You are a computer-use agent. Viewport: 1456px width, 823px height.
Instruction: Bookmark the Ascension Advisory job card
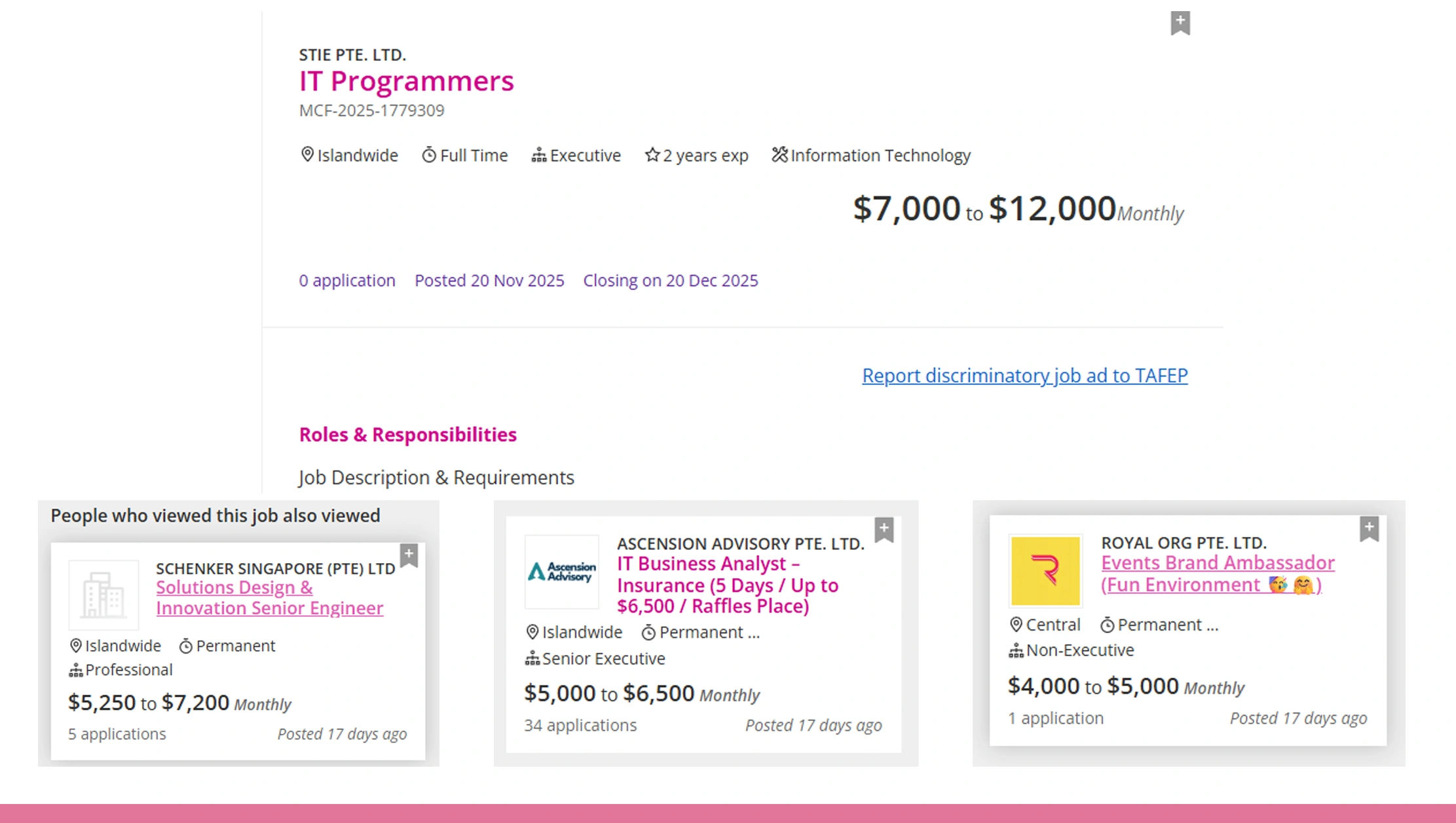[x=884, y=529]
